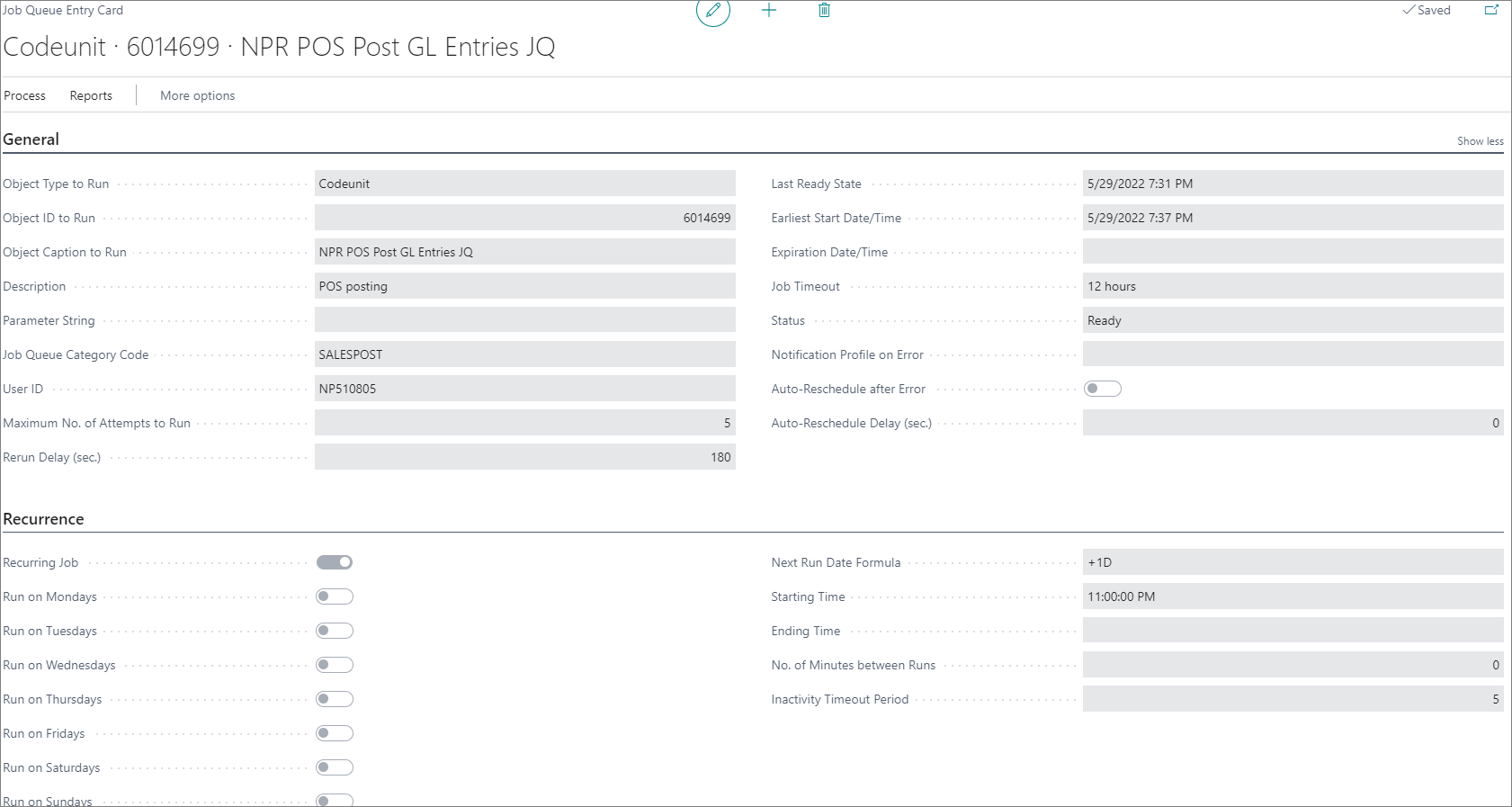Select the Description field with POS posting
Screen dimensions: 1512x807
click(525, 286)
